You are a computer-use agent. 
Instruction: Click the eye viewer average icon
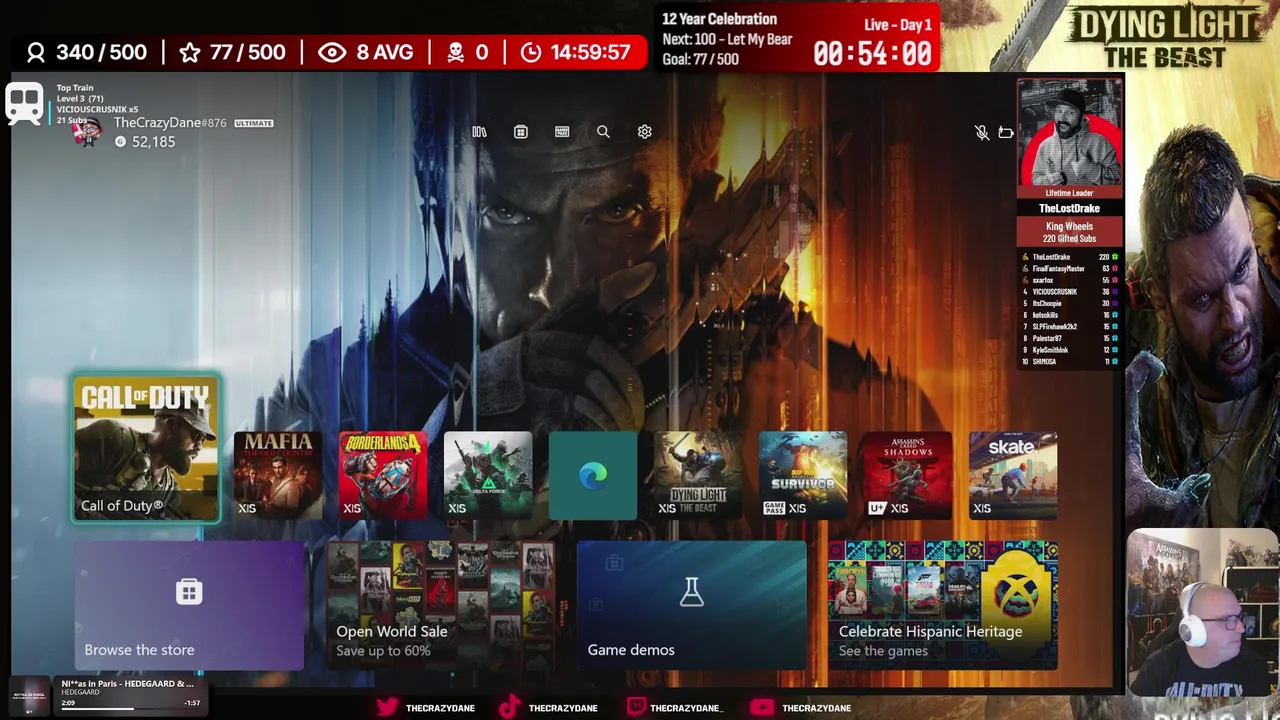(332, 53)
